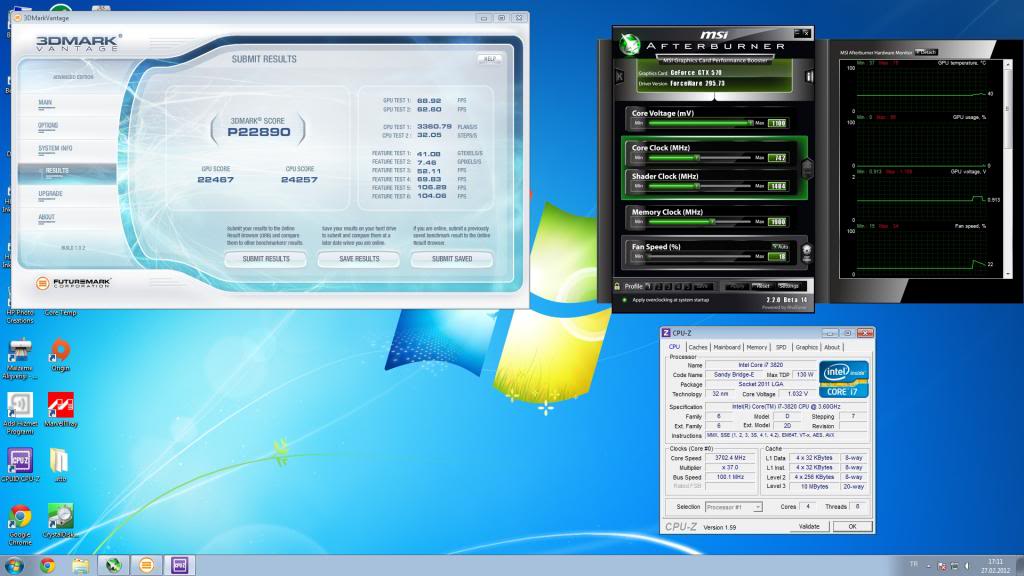Open Afterburner info via the i side button
The height and width of the screenshot is (576, 1024).
(808, 76)
